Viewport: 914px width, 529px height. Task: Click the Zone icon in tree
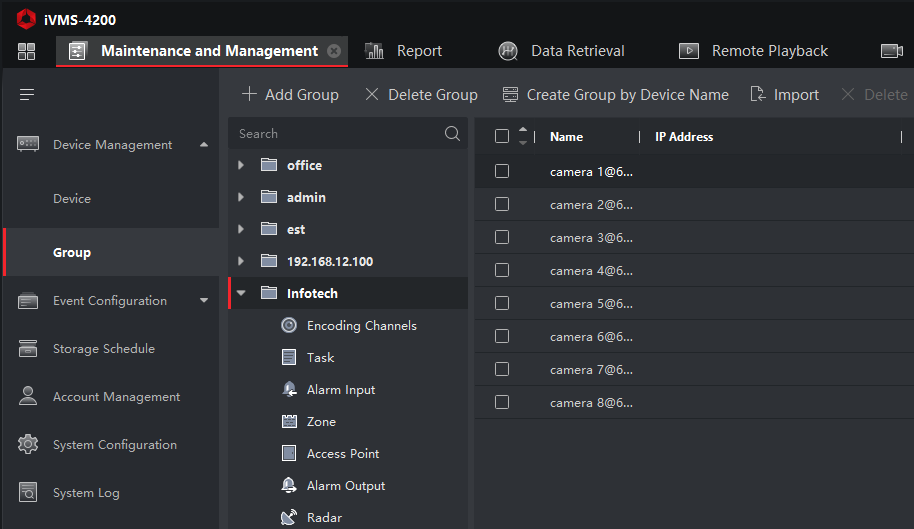coord(289,421)
